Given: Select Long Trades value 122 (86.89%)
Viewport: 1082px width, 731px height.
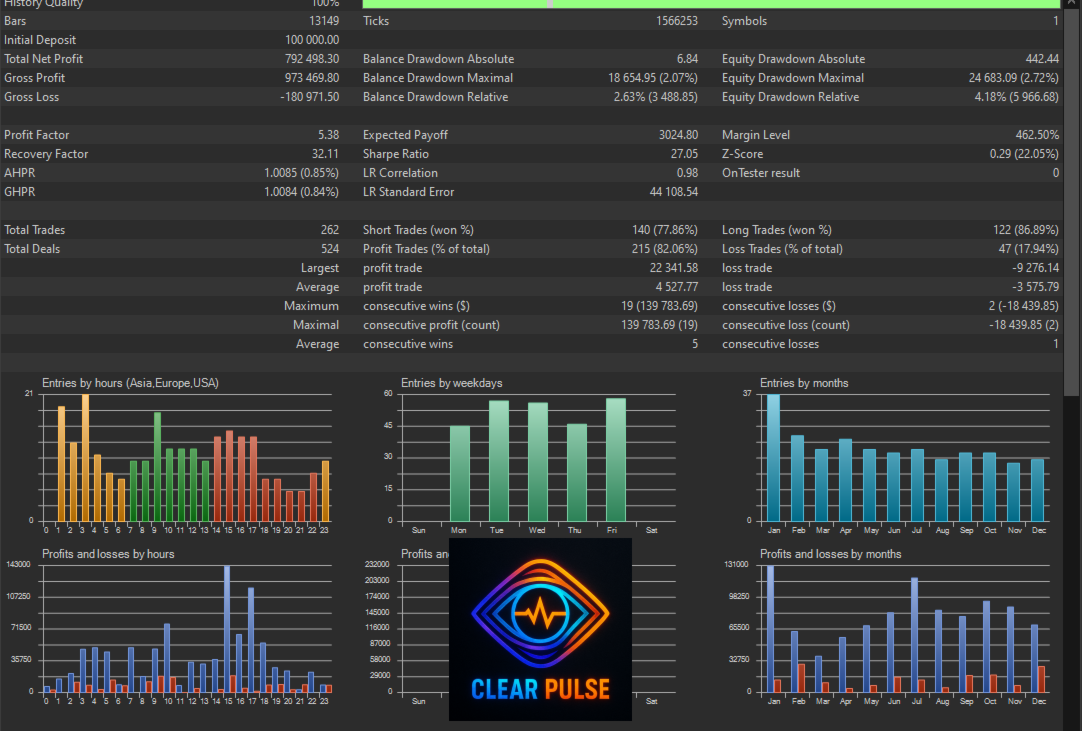Looking at the screenshot, I should coord(1026,230).
